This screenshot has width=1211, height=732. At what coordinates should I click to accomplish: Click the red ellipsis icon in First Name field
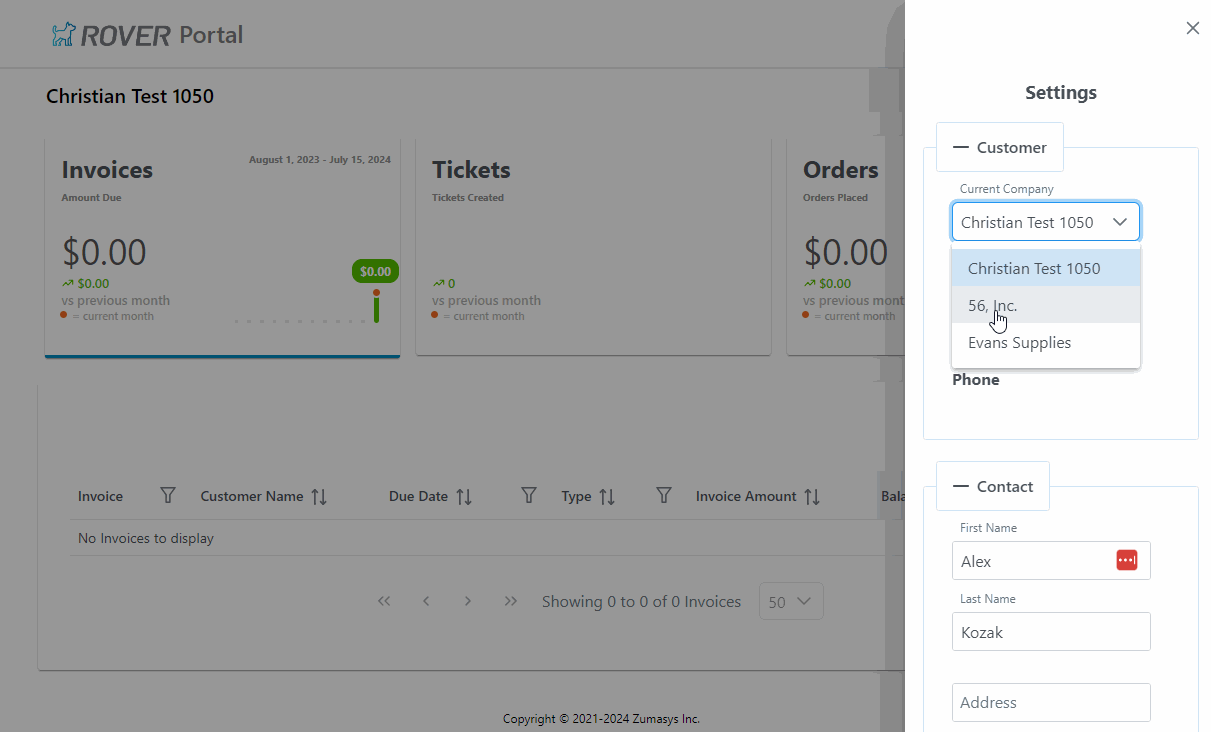pyautogui.click(x=1126, y=560)
